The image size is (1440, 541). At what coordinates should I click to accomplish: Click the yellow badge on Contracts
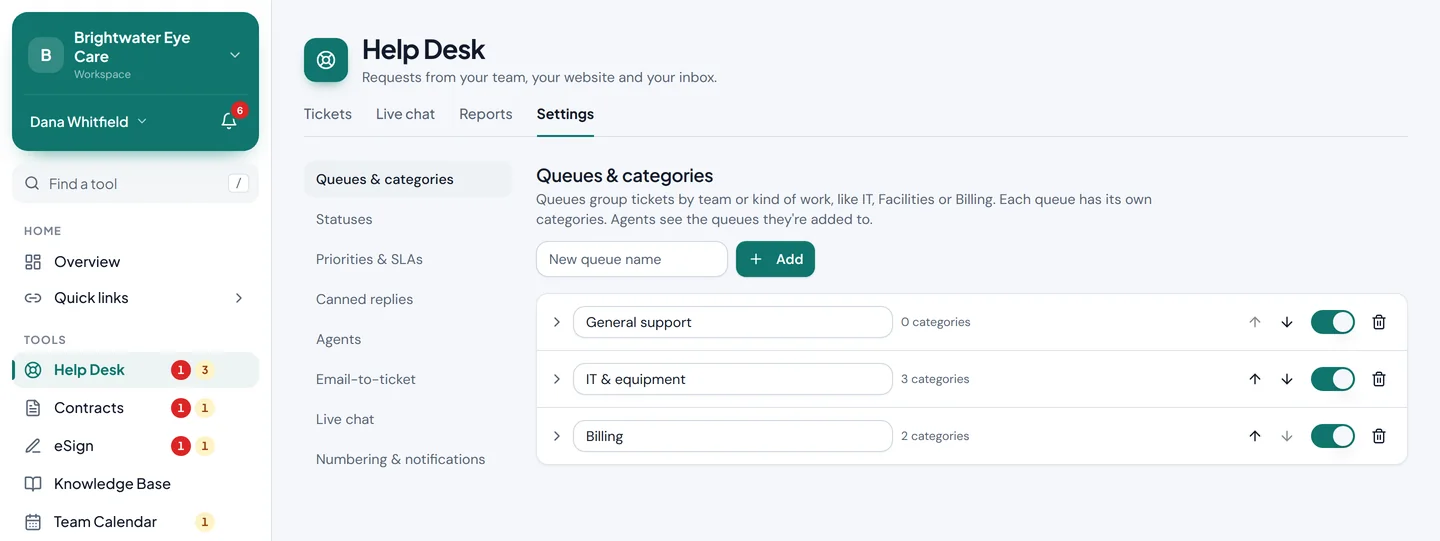pyautogui.click(x=205, y=408)
